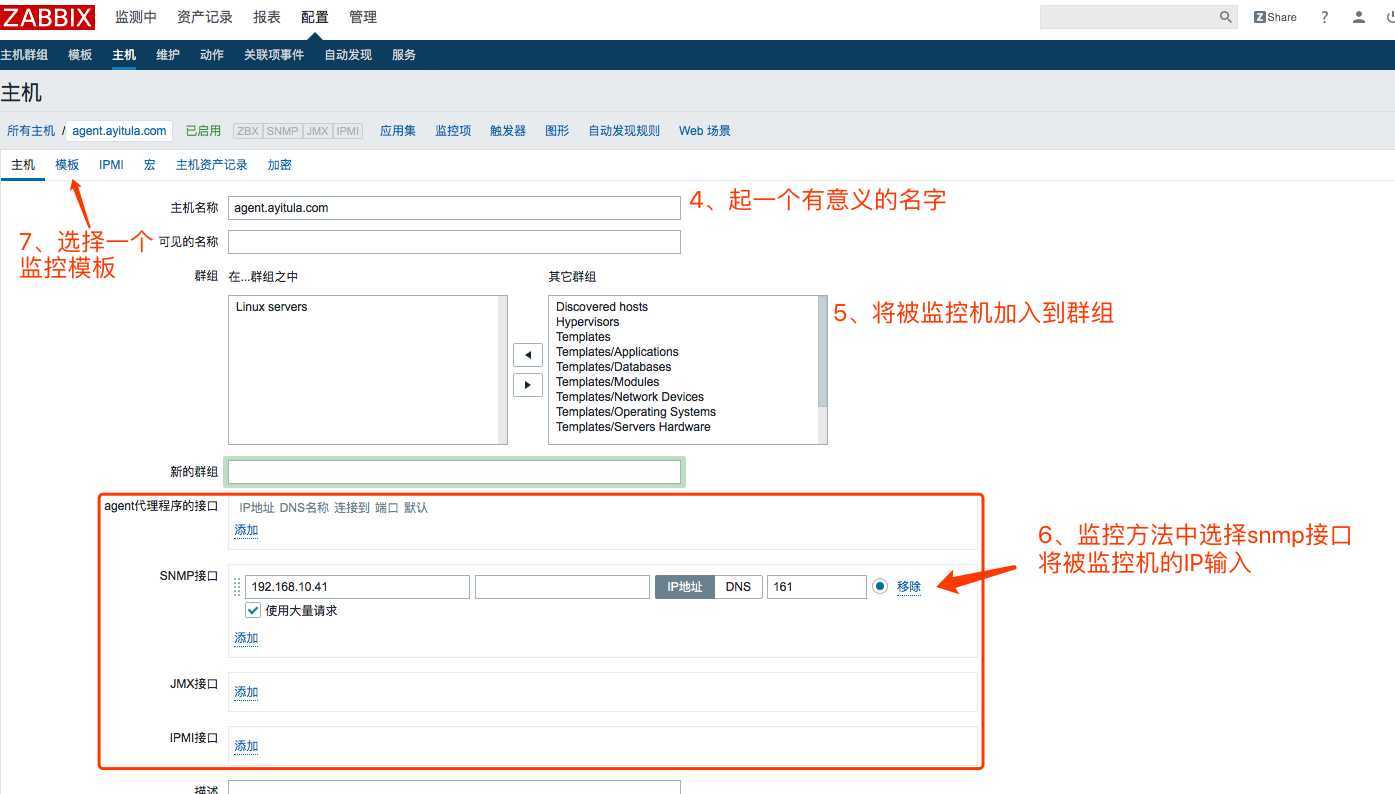Click the SNMP DNS name field
Image resolution: width=1395 pixels, height=794 pixels.
click(562, 587)
